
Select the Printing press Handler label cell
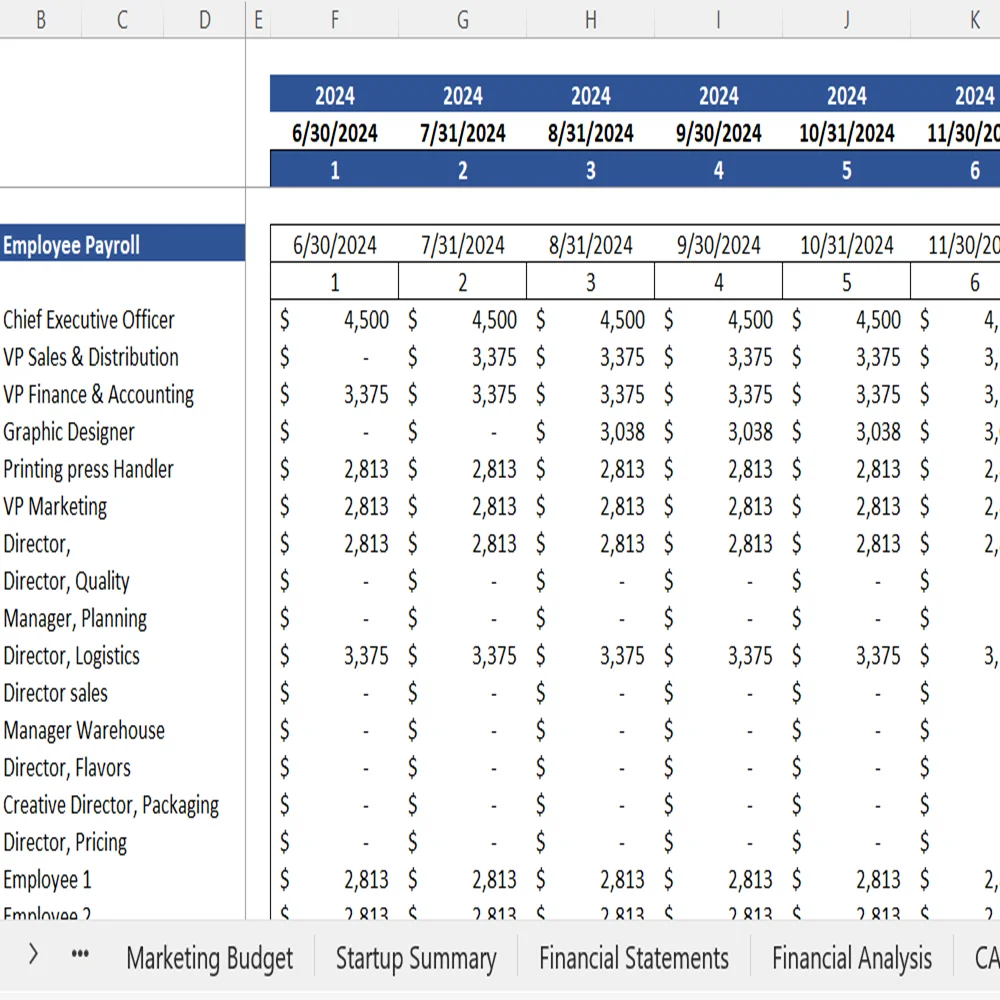tap(88, 469)
